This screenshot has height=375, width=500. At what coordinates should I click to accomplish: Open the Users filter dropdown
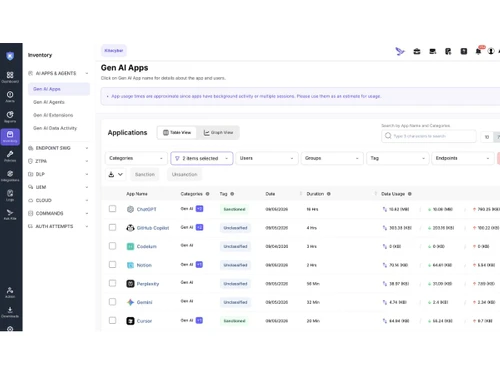pos(267,158)
